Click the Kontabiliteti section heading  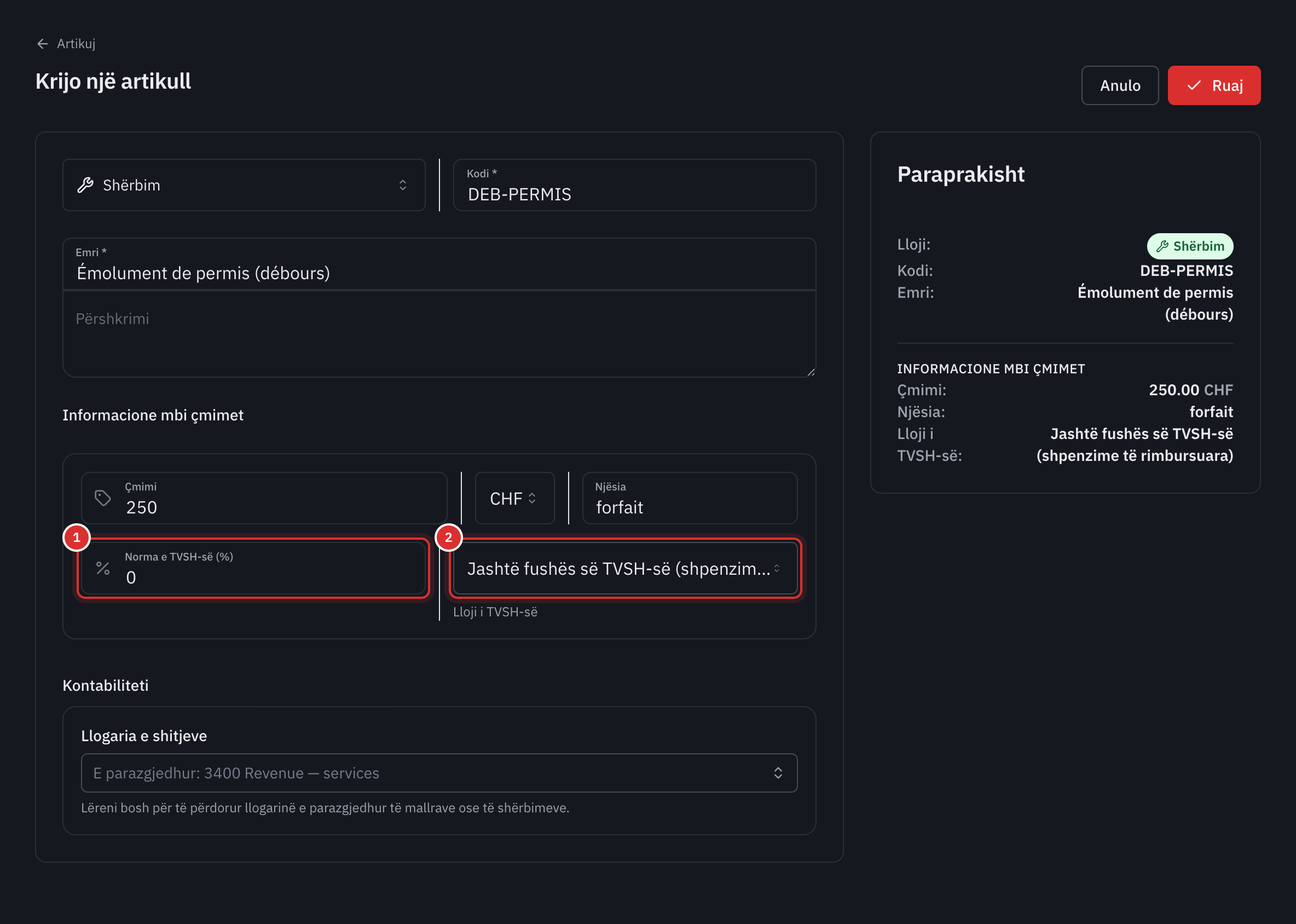point(105,685)
